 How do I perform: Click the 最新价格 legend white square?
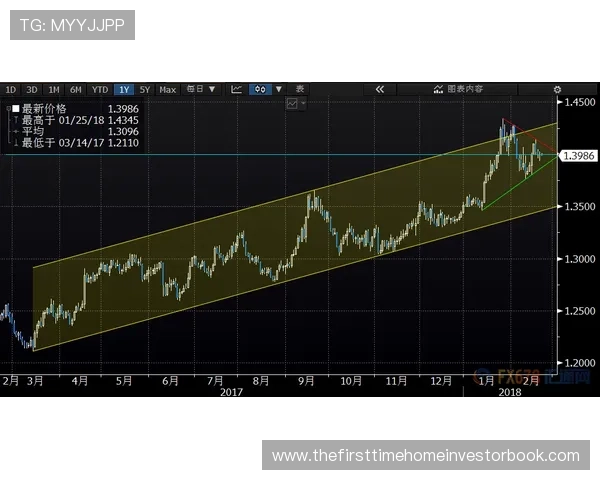point(13,108)
